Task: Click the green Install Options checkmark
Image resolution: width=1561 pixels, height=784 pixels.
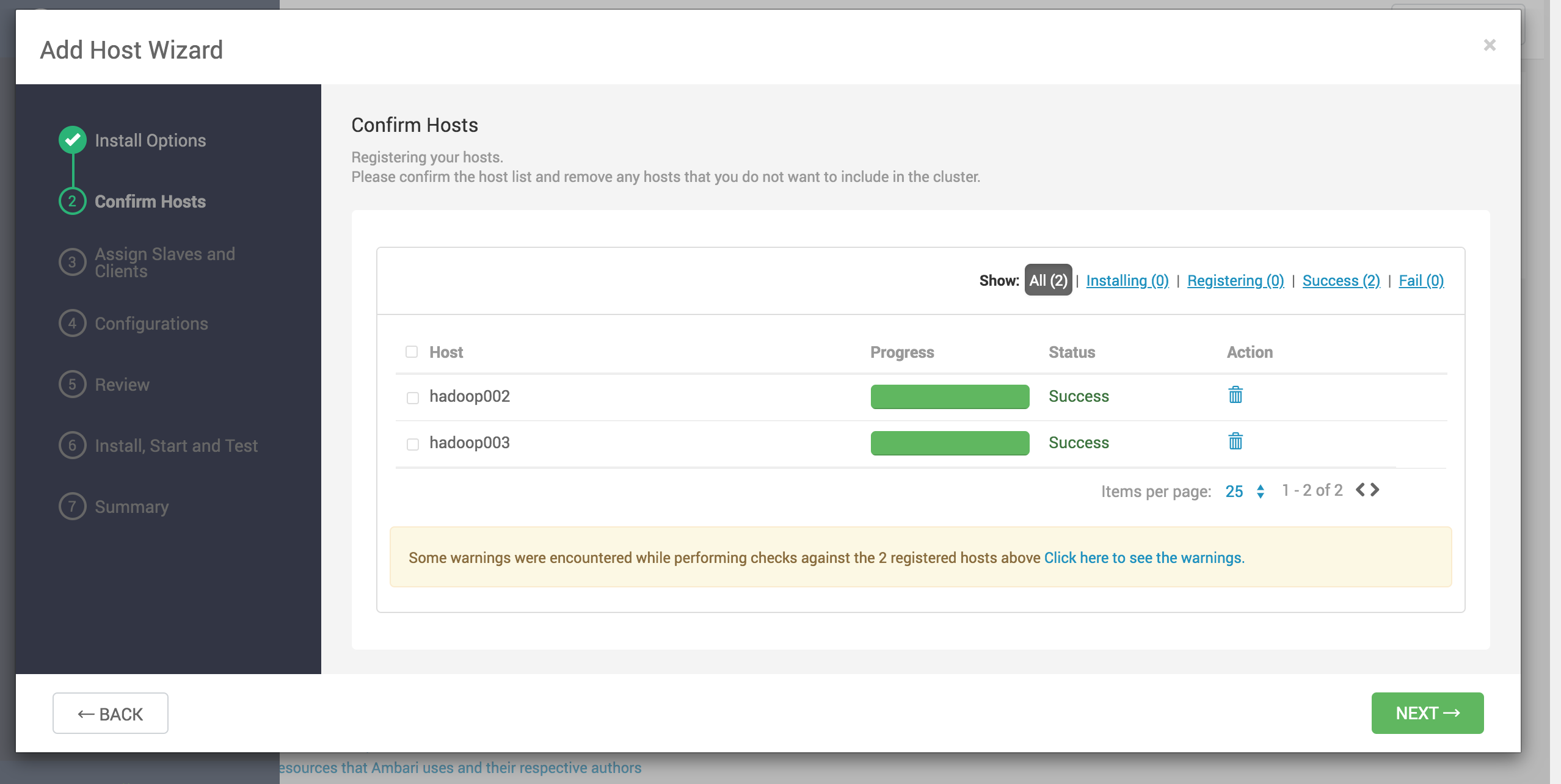Action: 73,140
